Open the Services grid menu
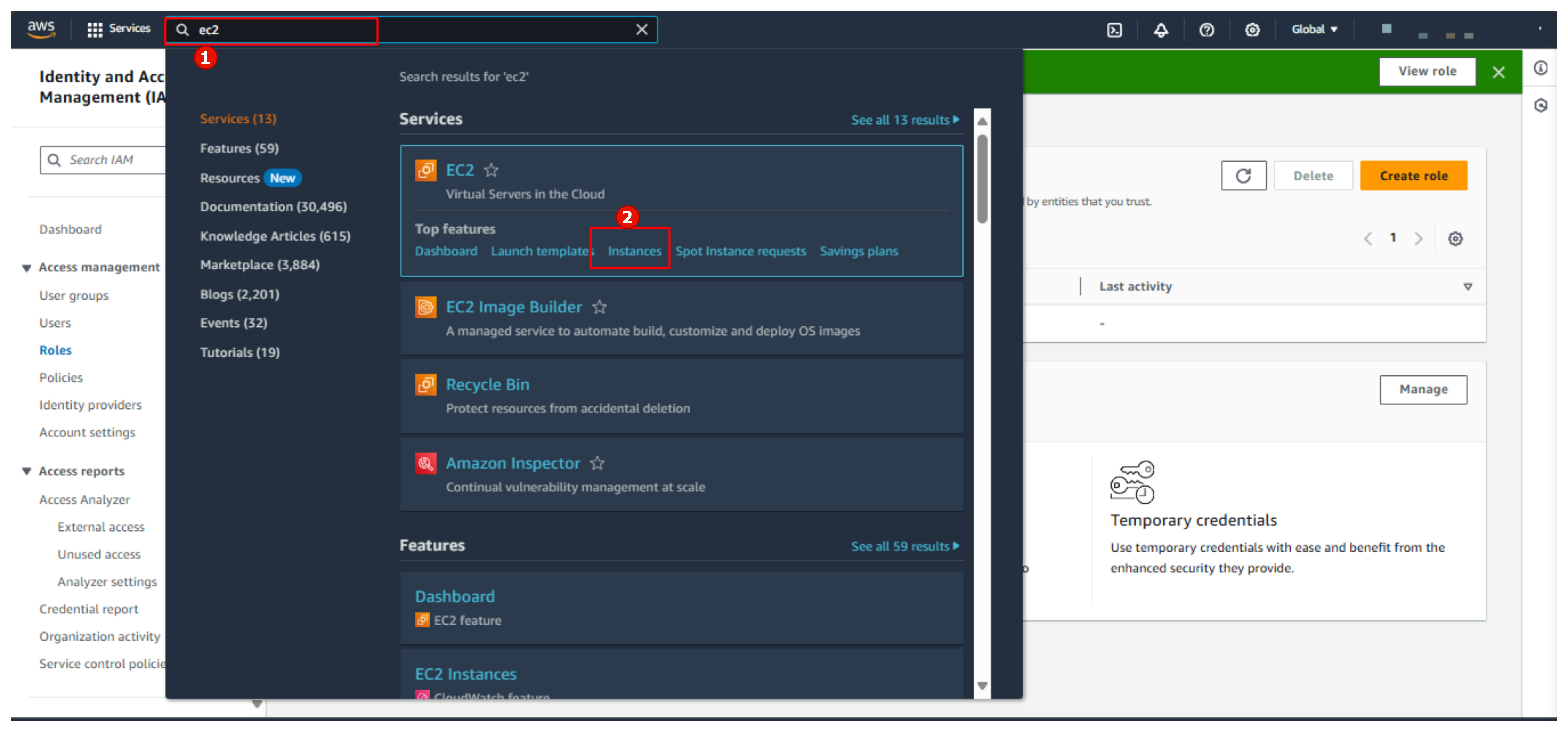 [x=119, y=29]
